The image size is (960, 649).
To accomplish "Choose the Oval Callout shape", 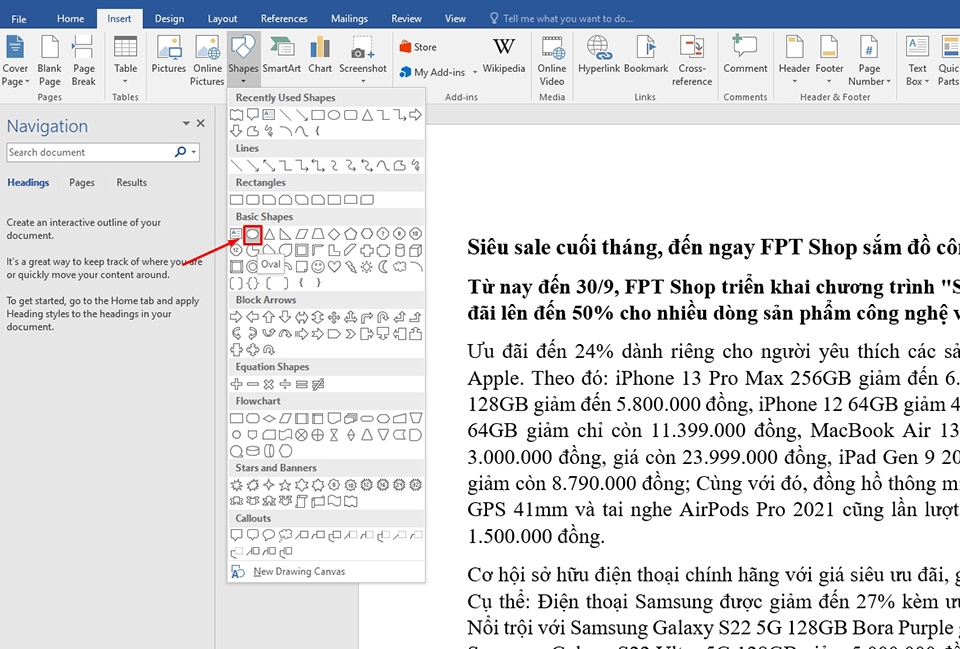I will (x=269, y=535).
